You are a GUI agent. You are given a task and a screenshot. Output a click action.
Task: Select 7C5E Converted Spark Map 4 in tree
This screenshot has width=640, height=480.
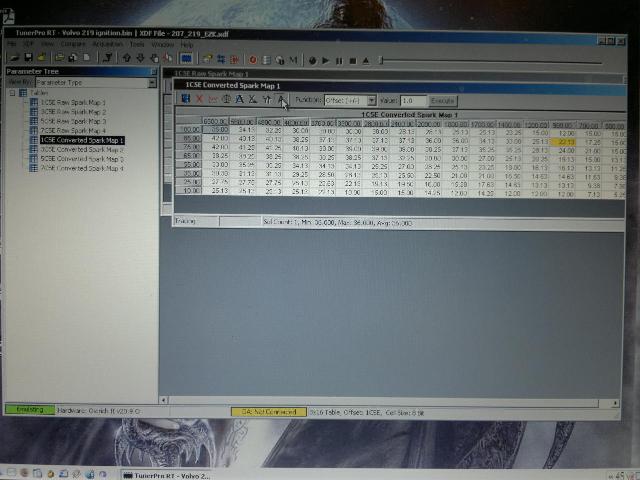pyautogui.click(x=81, y=168)
